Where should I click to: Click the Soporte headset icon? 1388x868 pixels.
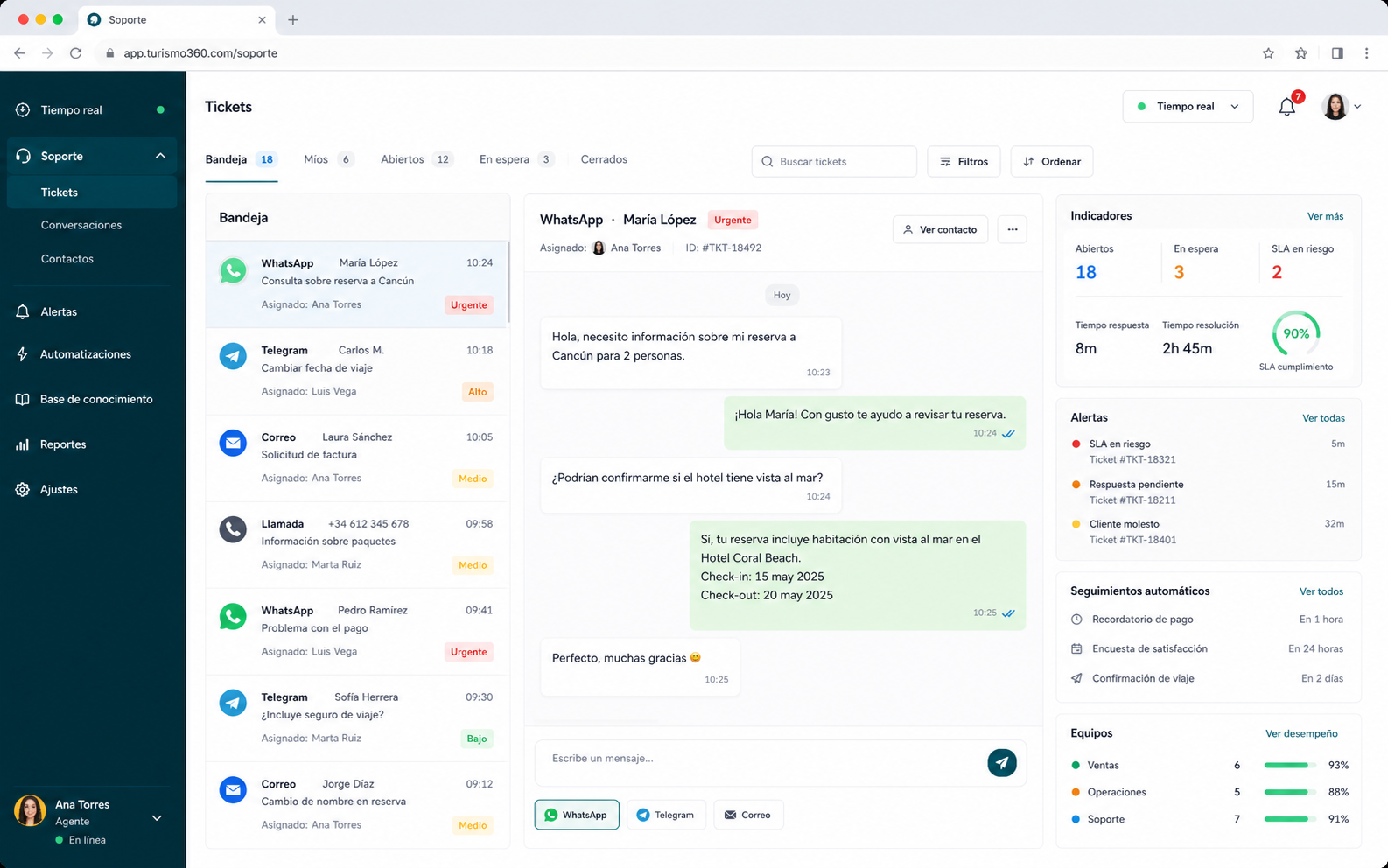tap(24, 156)
